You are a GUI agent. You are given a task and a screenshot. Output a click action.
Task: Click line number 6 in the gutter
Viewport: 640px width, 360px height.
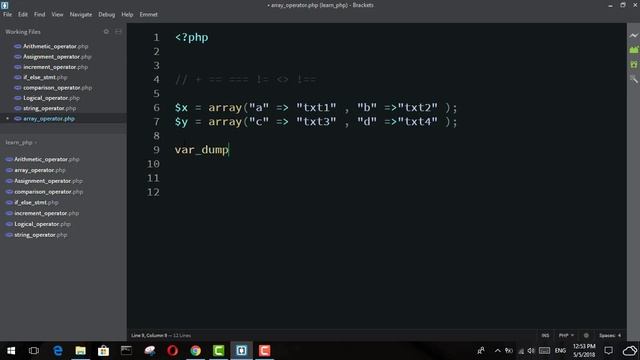coord(156,108)
